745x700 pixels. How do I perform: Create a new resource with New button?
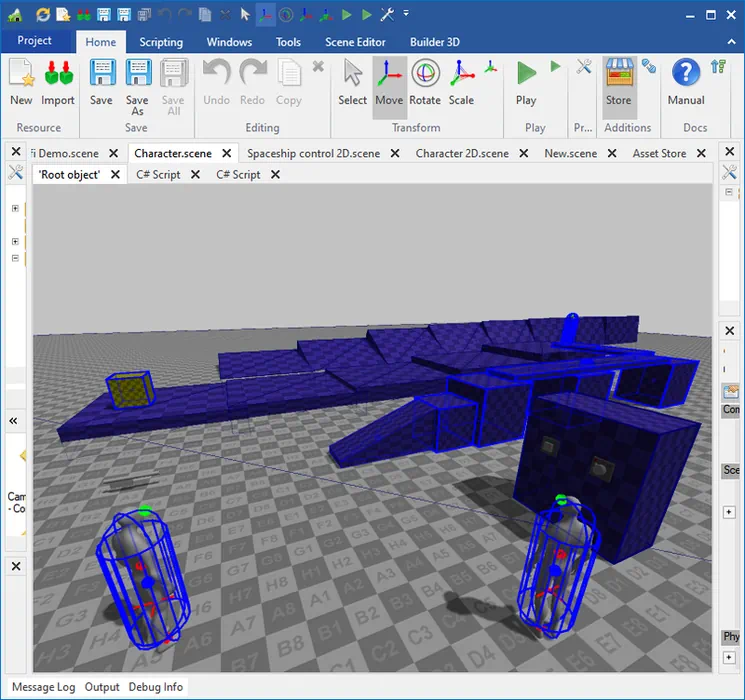[21, 82]
